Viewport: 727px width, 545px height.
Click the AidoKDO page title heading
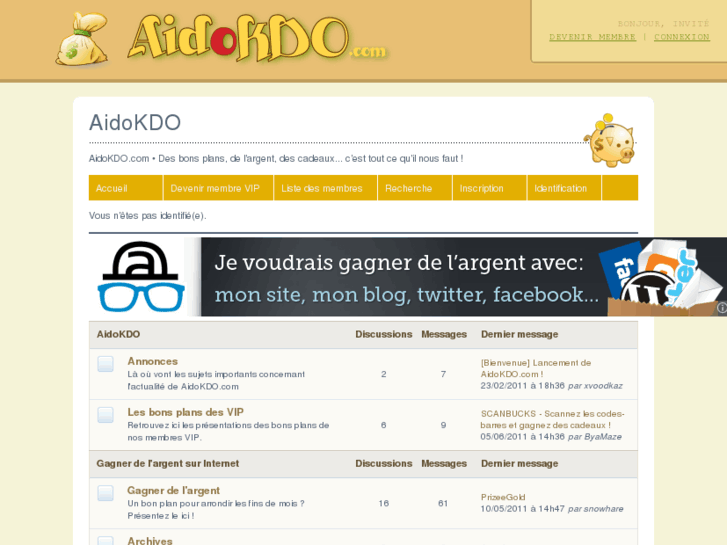coord(135,123)
